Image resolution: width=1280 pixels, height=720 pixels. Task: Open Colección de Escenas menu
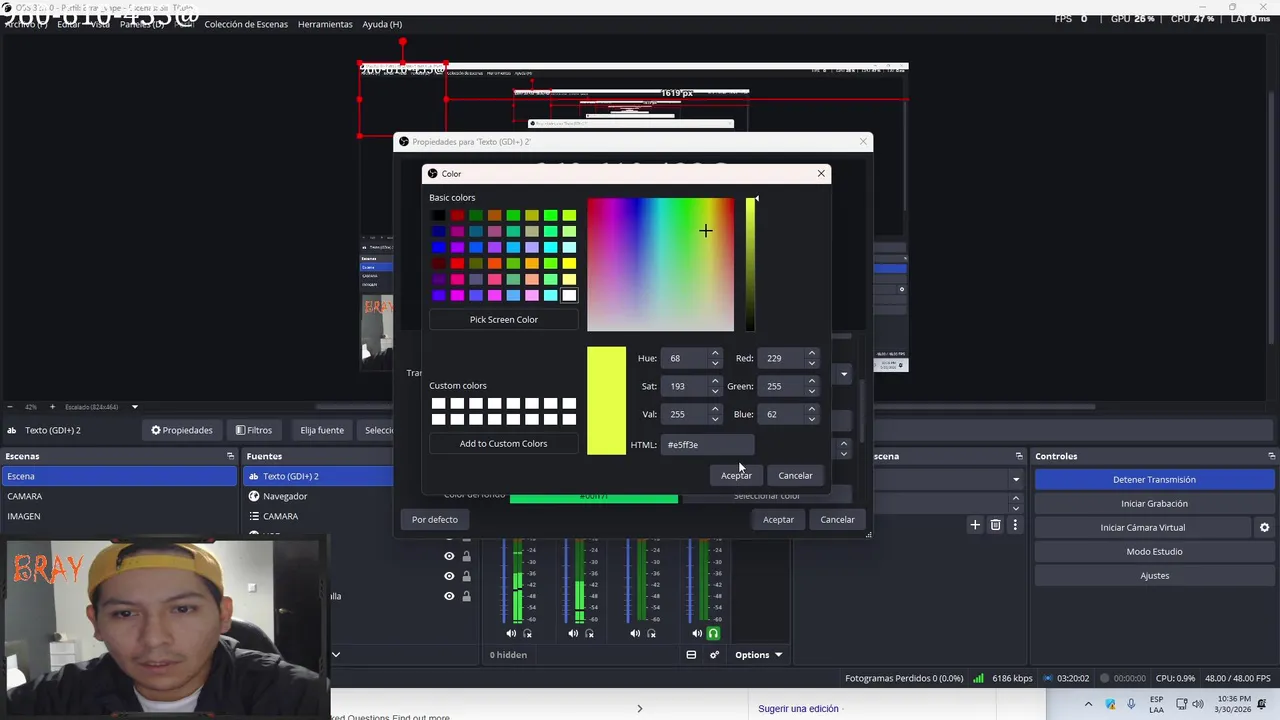point(246,24)
